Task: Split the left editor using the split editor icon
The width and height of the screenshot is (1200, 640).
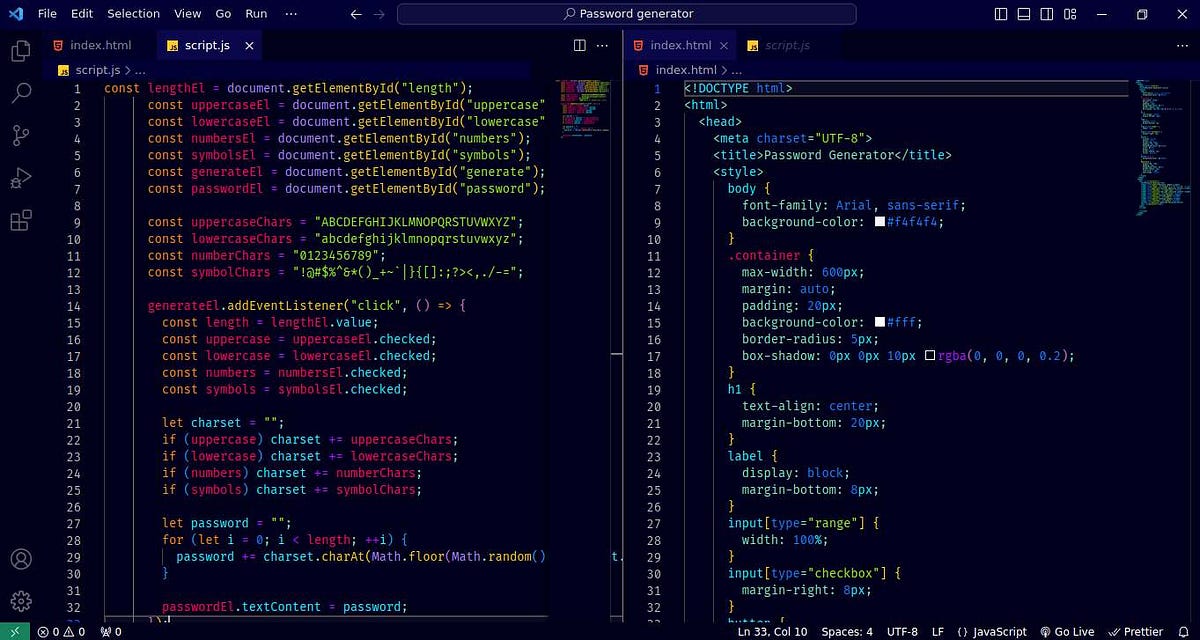Action: point(579,45)
